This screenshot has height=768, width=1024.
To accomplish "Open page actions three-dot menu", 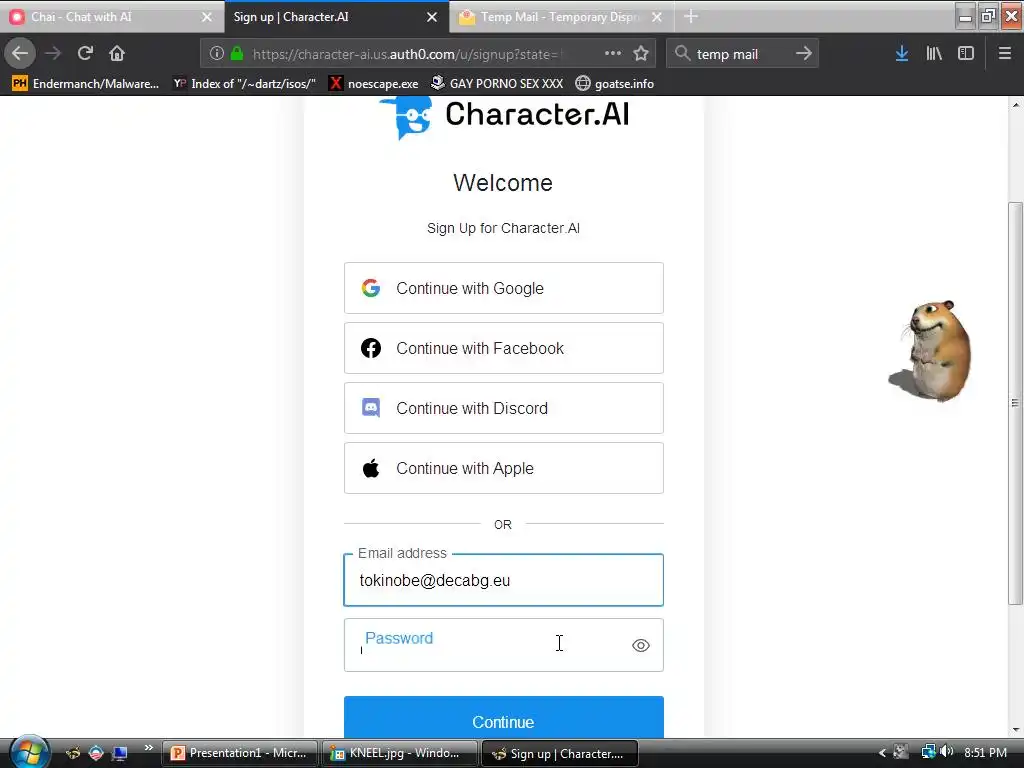I will pos(613,54).
